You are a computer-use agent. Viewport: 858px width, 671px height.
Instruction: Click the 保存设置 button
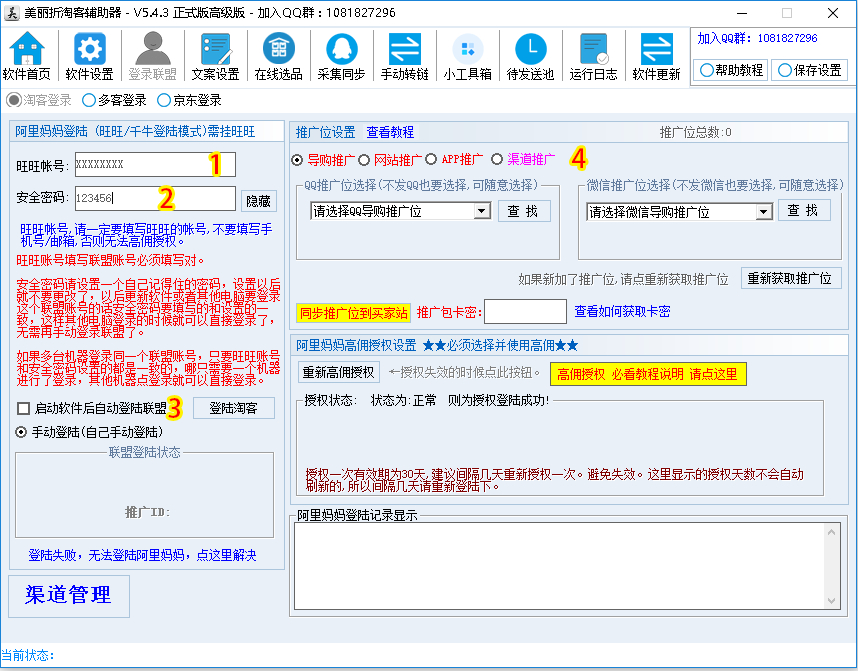pos(809,71)
